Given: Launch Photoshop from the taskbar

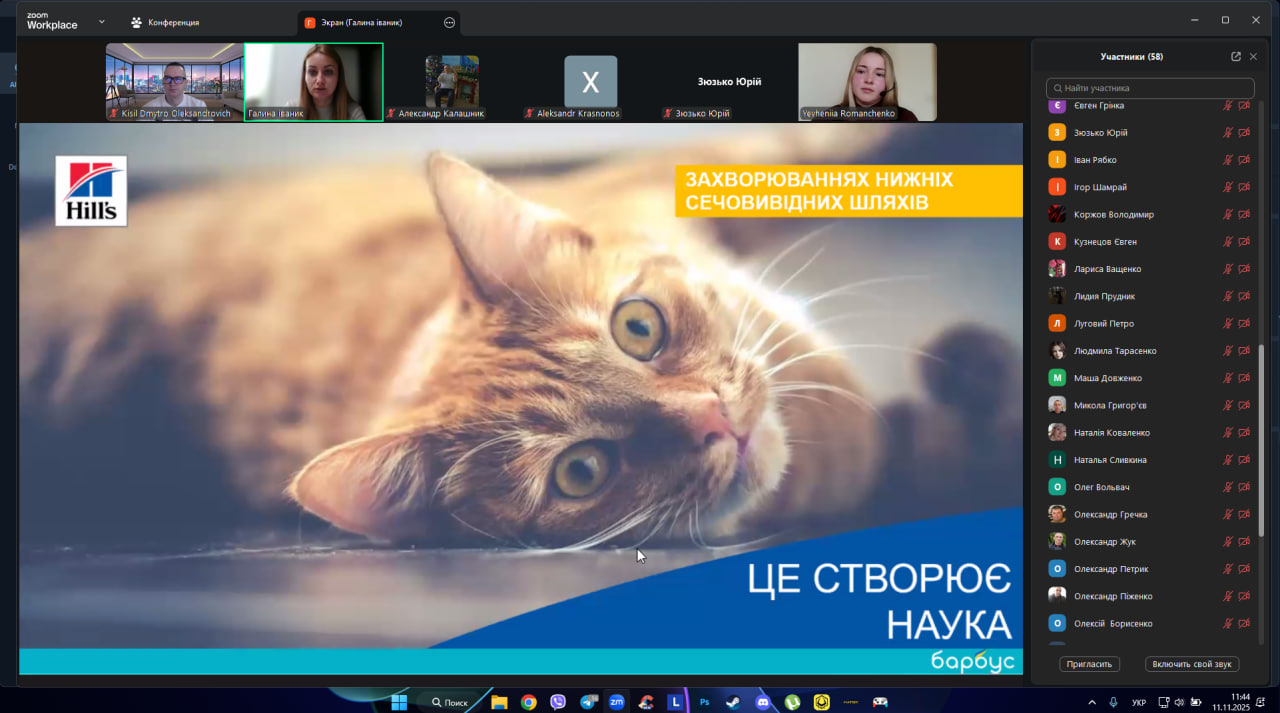Looking at the screenshot, I should pyautogui.click(x=705, y=702).
